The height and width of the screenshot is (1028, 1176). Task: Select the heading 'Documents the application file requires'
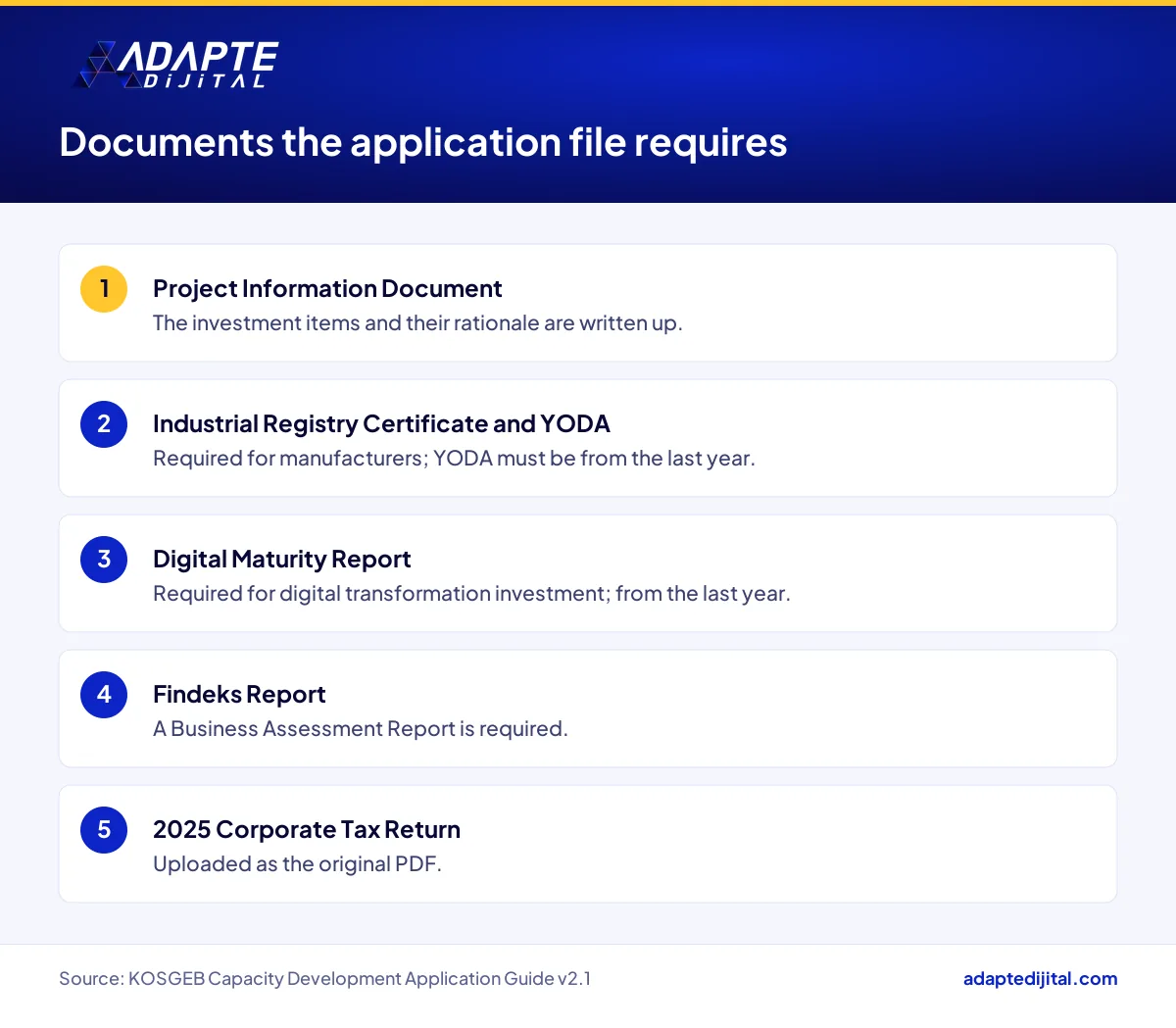coord(423,143)
